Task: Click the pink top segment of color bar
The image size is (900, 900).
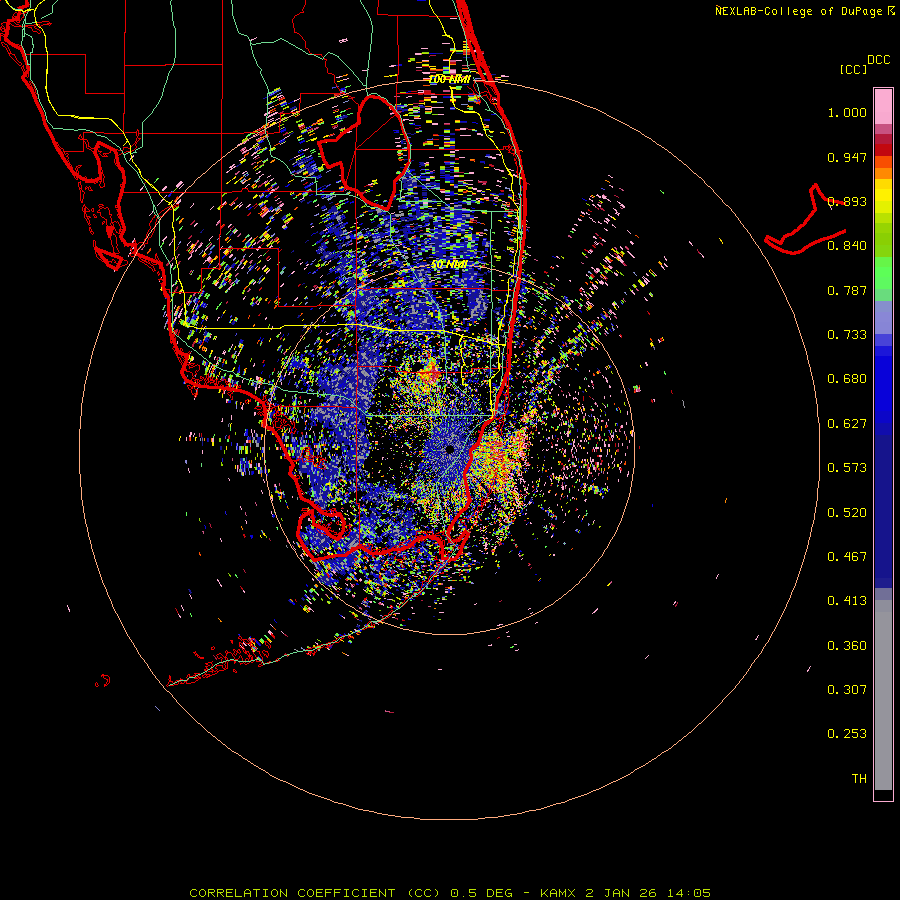Action: click(883, 107)
